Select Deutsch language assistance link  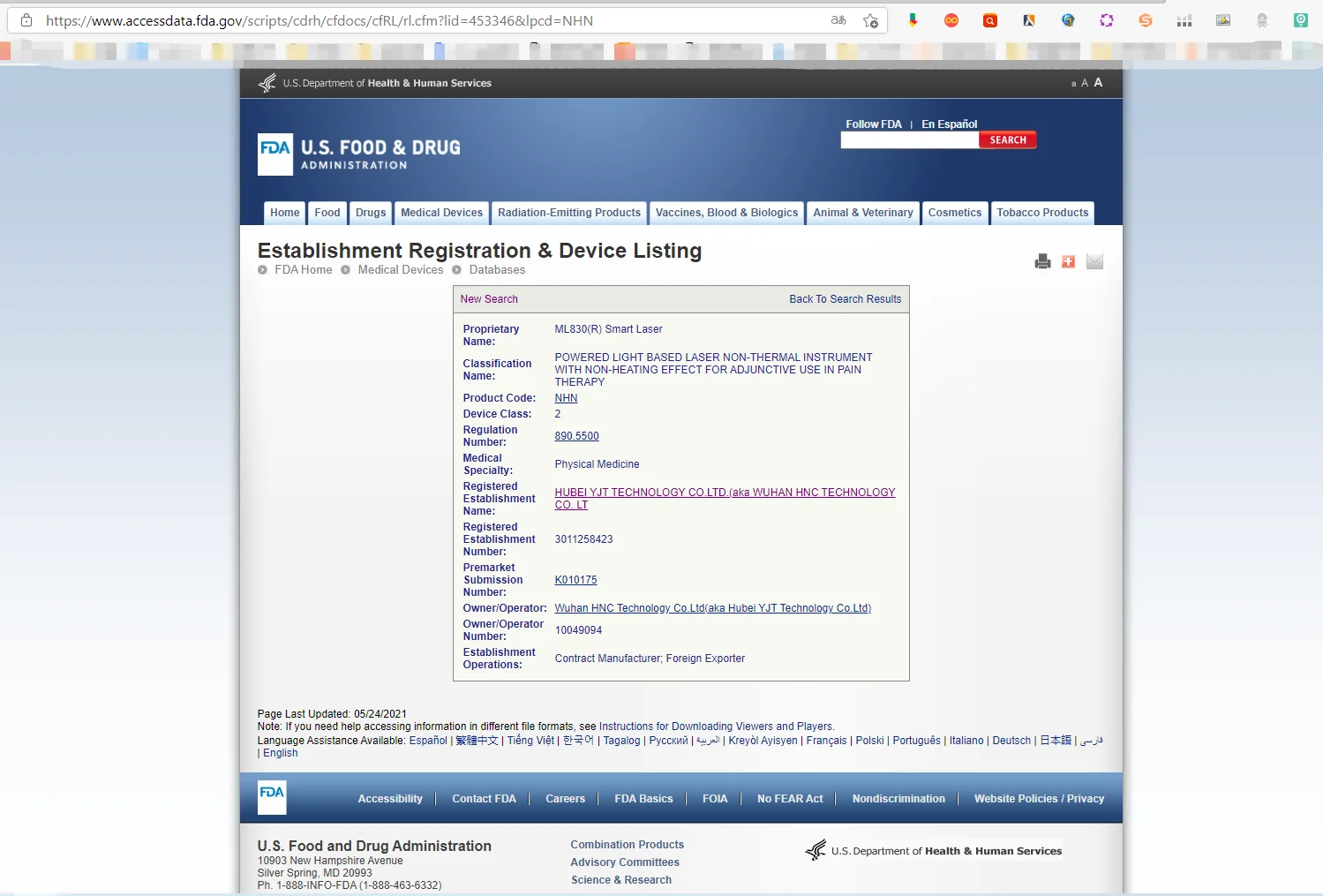tap(1011, 741)
